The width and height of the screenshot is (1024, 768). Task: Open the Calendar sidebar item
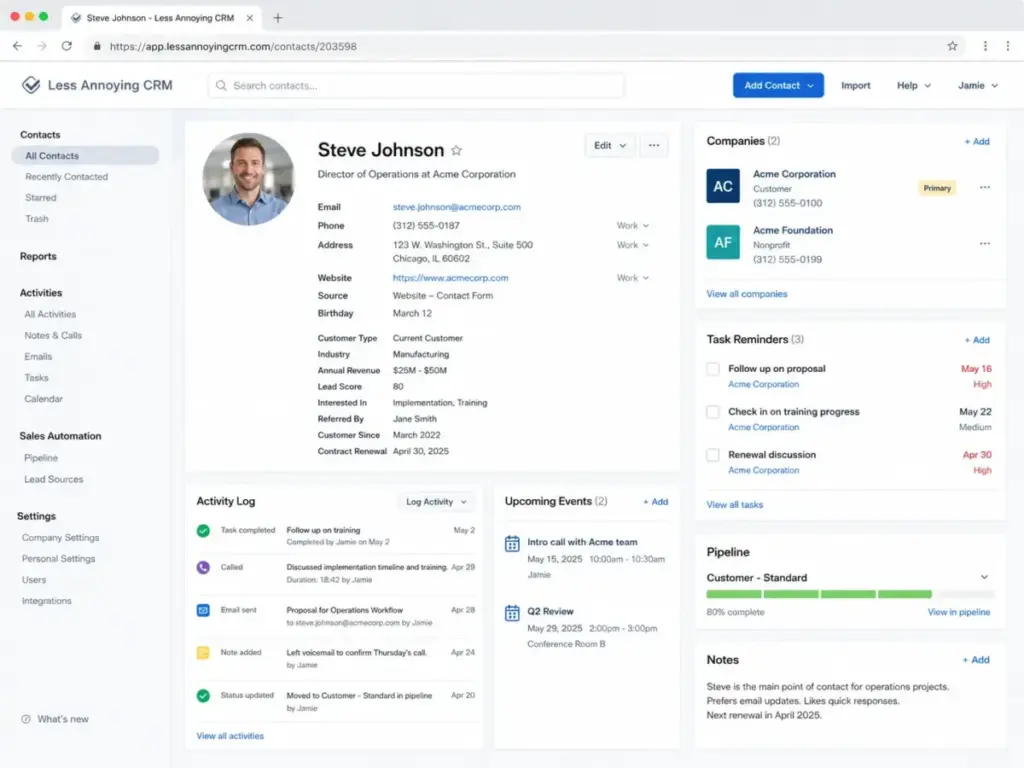[x=43, y=398]
